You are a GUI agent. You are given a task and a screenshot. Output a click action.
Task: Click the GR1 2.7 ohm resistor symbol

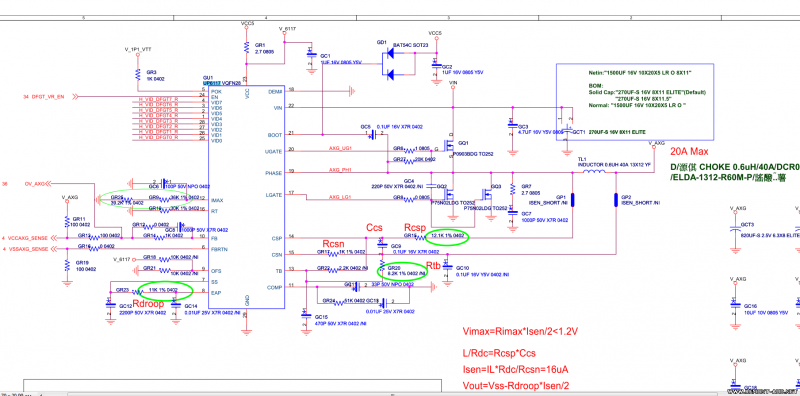246,47
